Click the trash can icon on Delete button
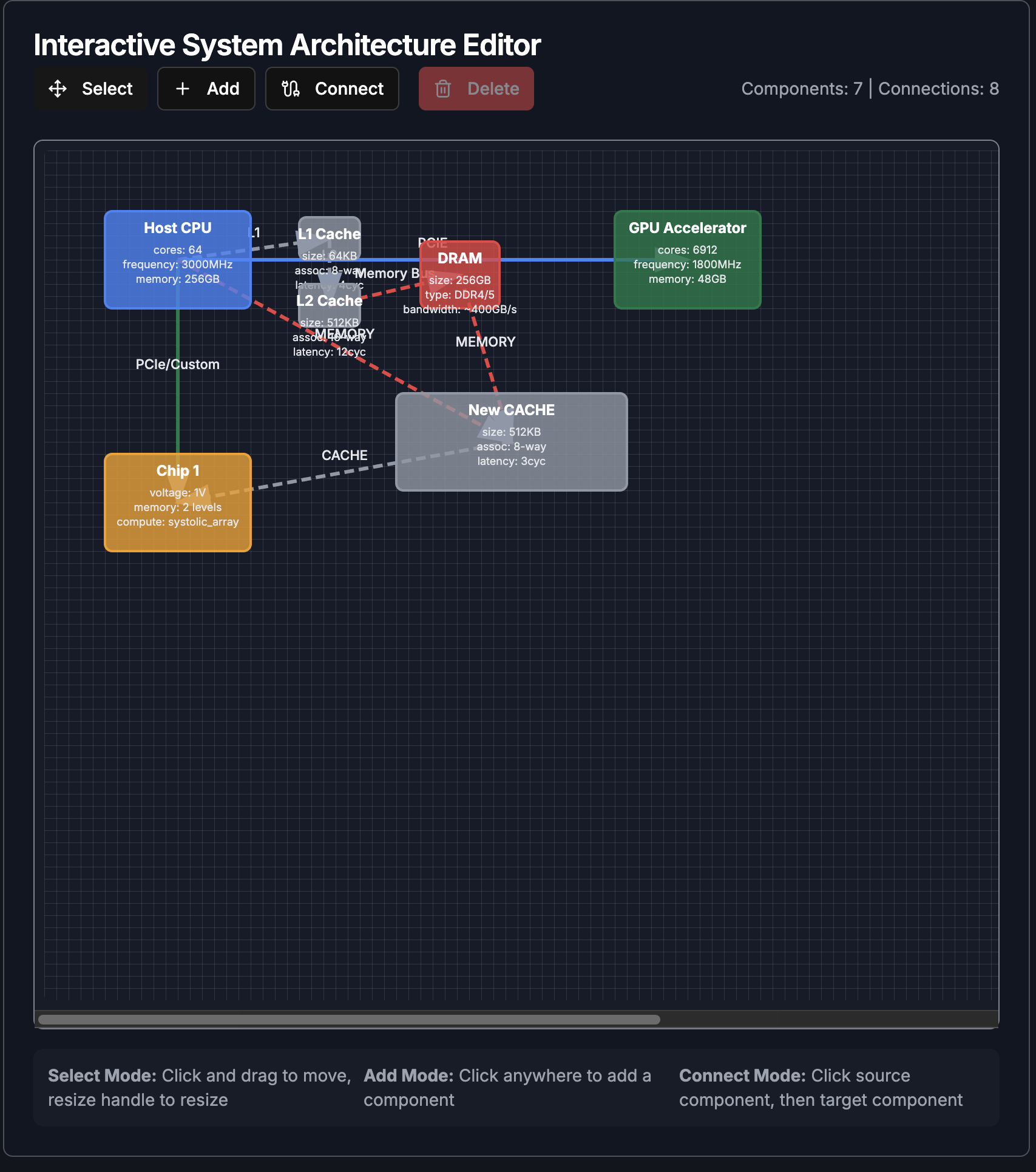This screenshot has height=1172, width=1036. (443, 89)
